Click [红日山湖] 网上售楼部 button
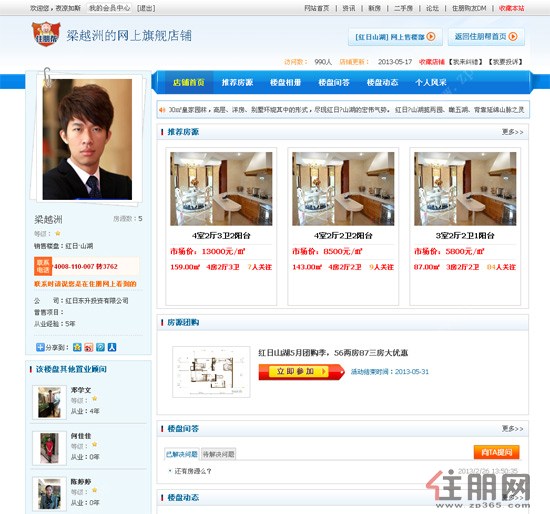Screen dimensions: 550x514 coord(395,37)
